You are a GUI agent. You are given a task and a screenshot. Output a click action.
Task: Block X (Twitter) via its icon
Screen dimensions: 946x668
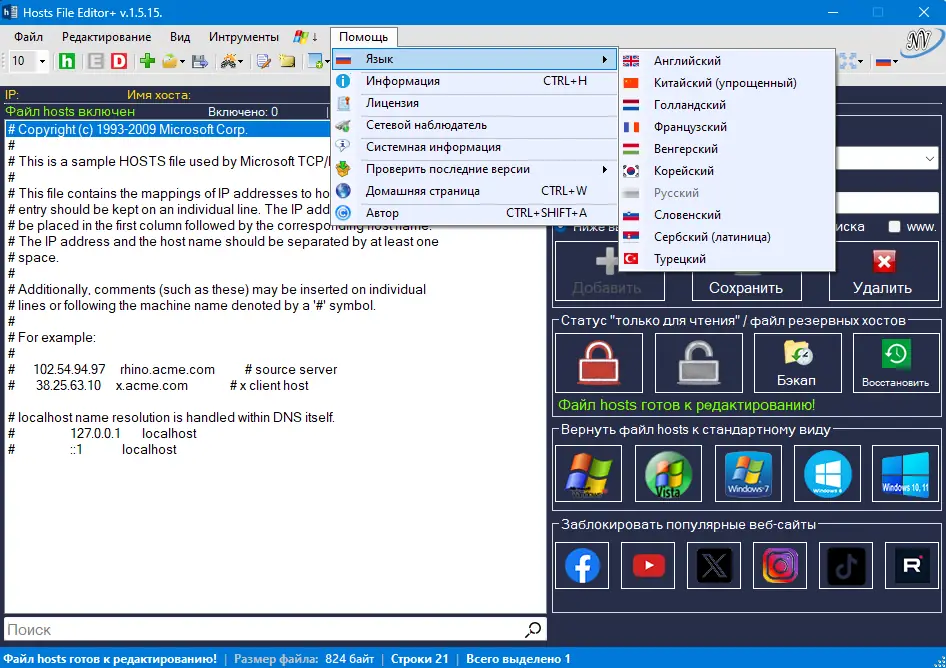click(x=714, y=565)
